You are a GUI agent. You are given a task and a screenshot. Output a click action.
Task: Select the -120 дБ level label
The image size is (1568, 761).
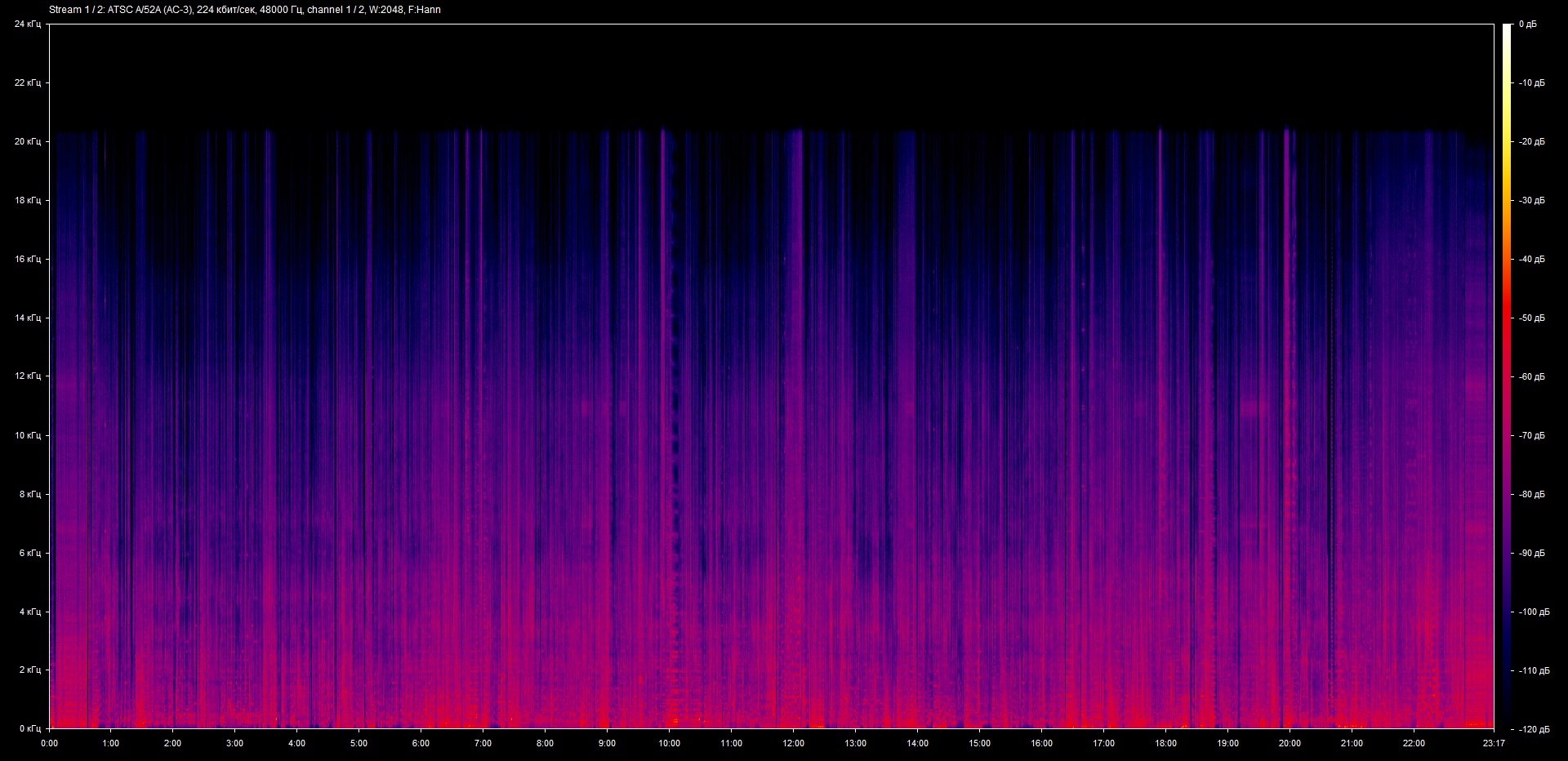(x=1534, y=729)
